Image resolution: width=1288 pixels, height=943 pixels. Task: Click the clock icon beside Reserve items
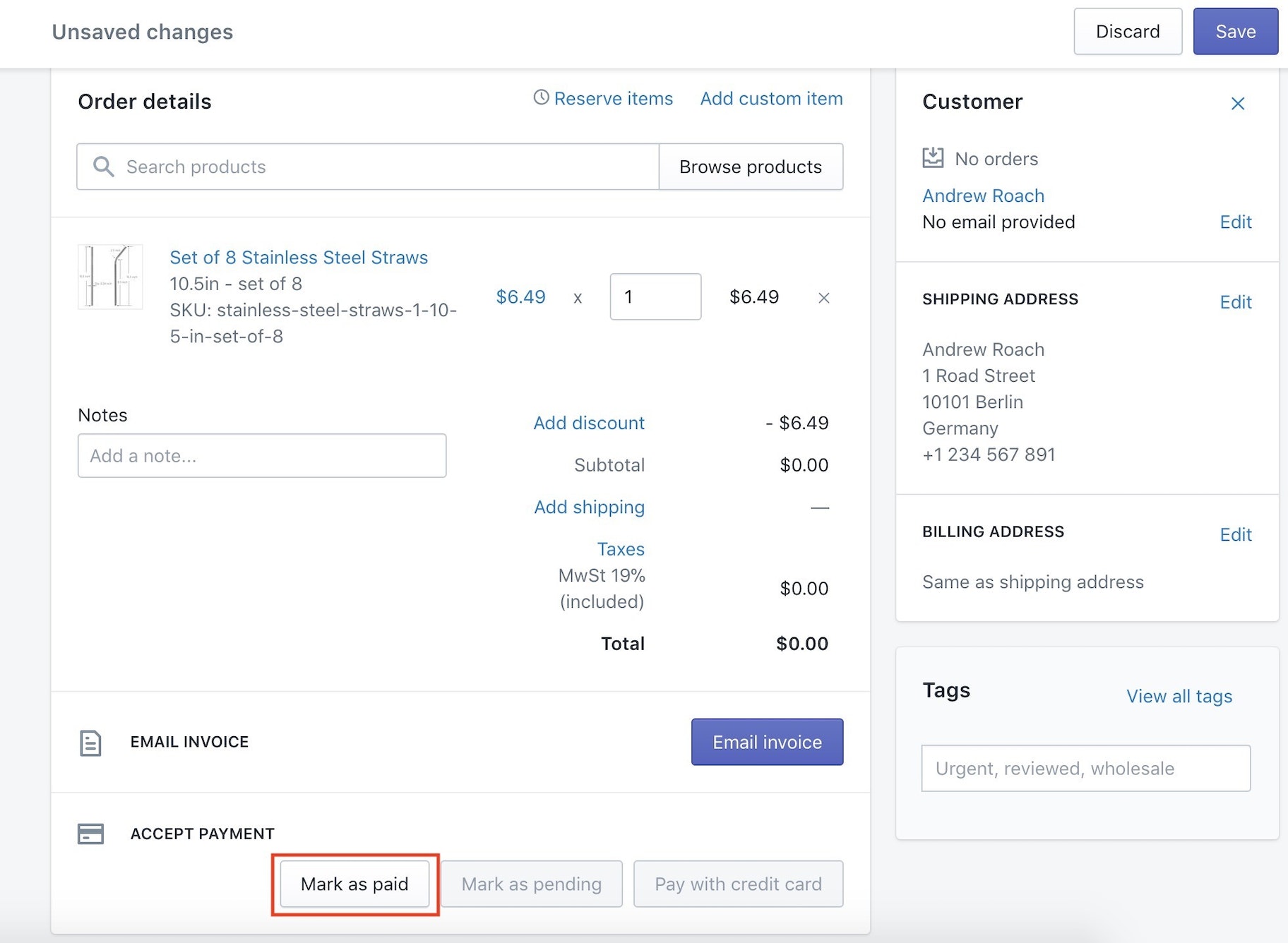541,98
